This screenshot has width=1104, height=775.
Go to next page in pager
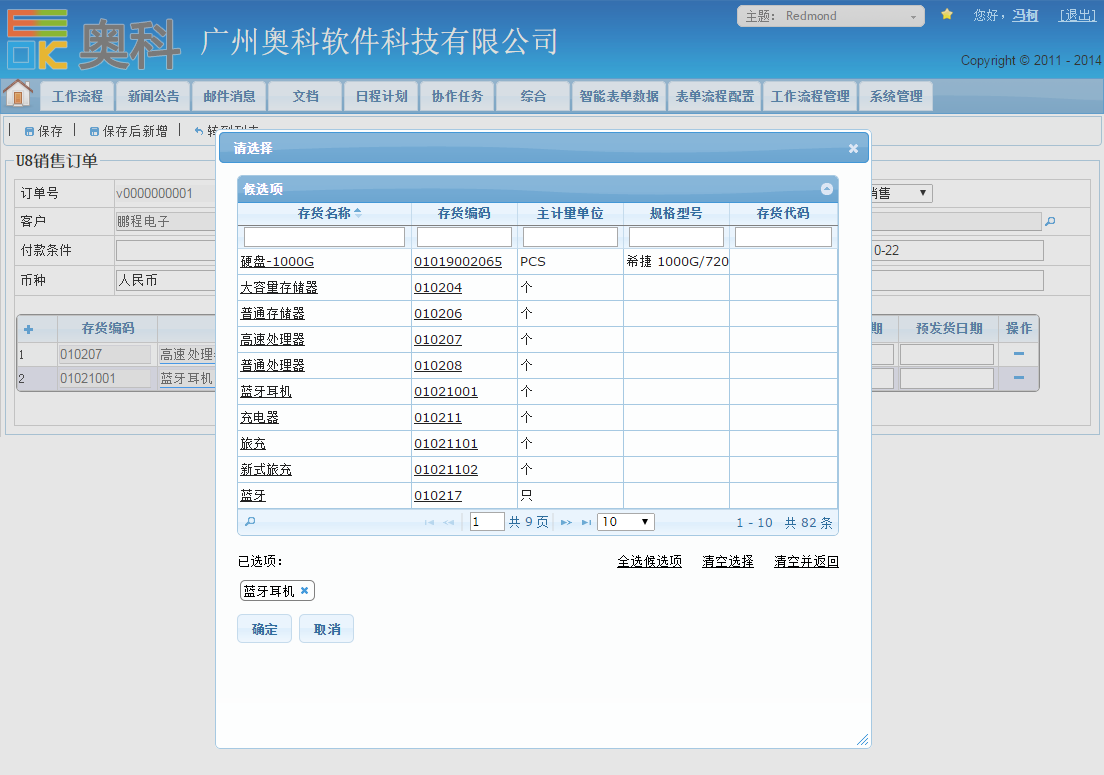[x=566, y=522]
